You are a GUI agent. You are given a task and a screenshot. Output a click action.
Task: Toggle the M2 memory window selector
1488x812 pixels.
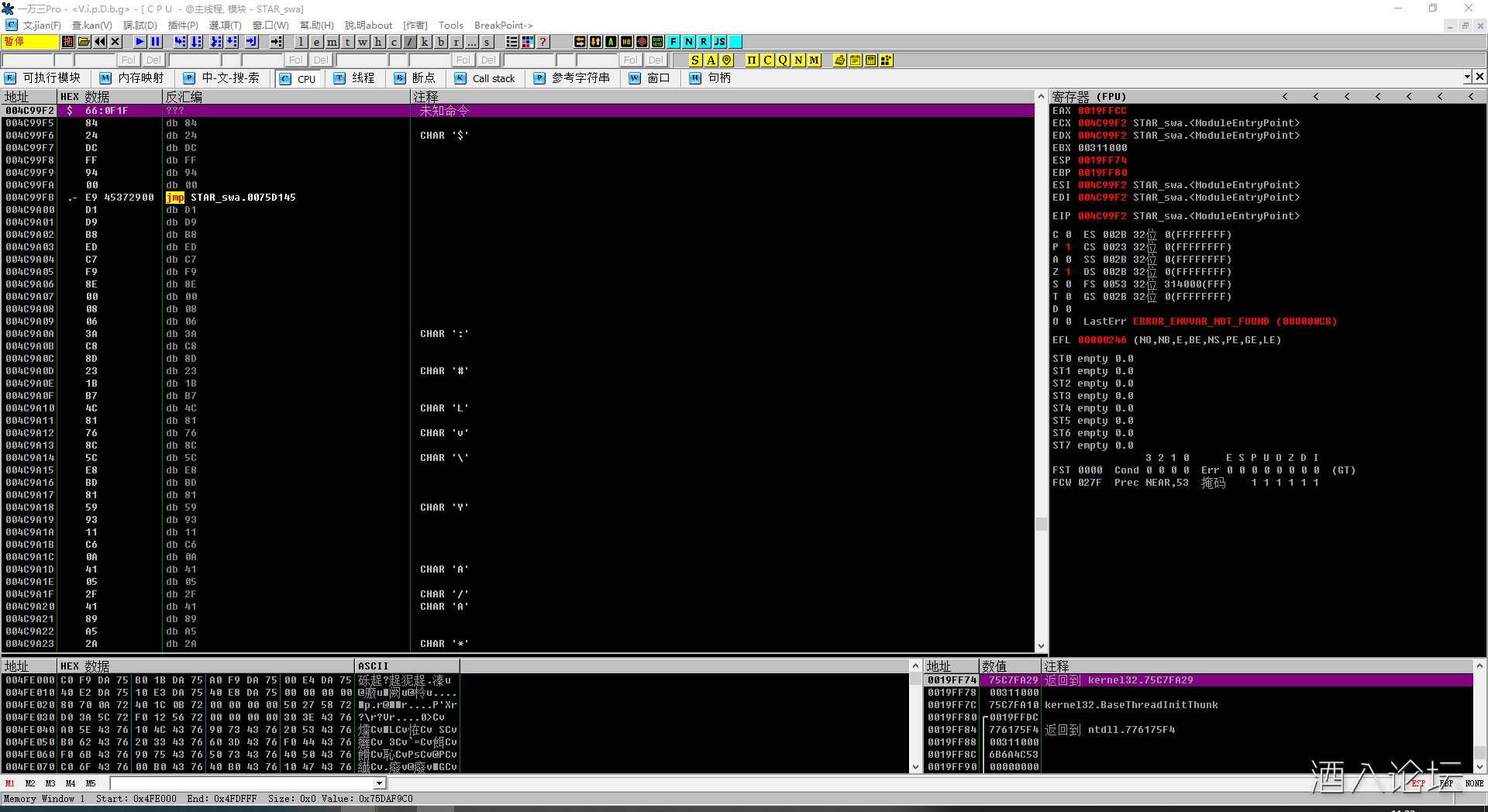click(x=30, y=783)
